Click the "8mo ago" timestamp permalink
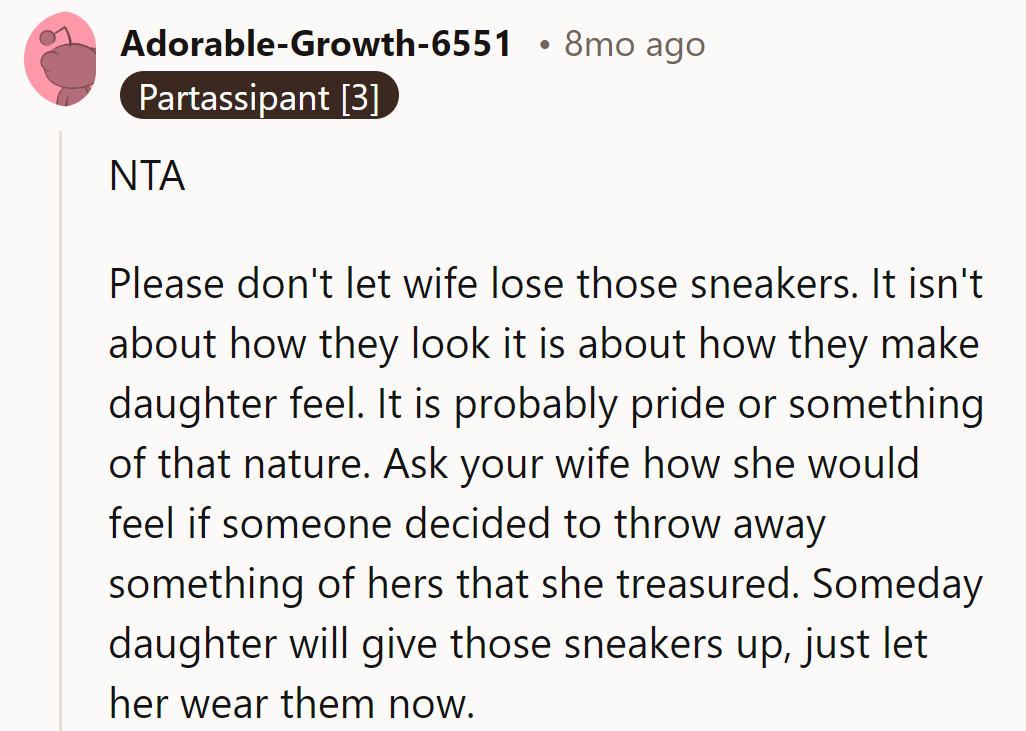This screenshot has height=731, width=1026. coord(634,44)
